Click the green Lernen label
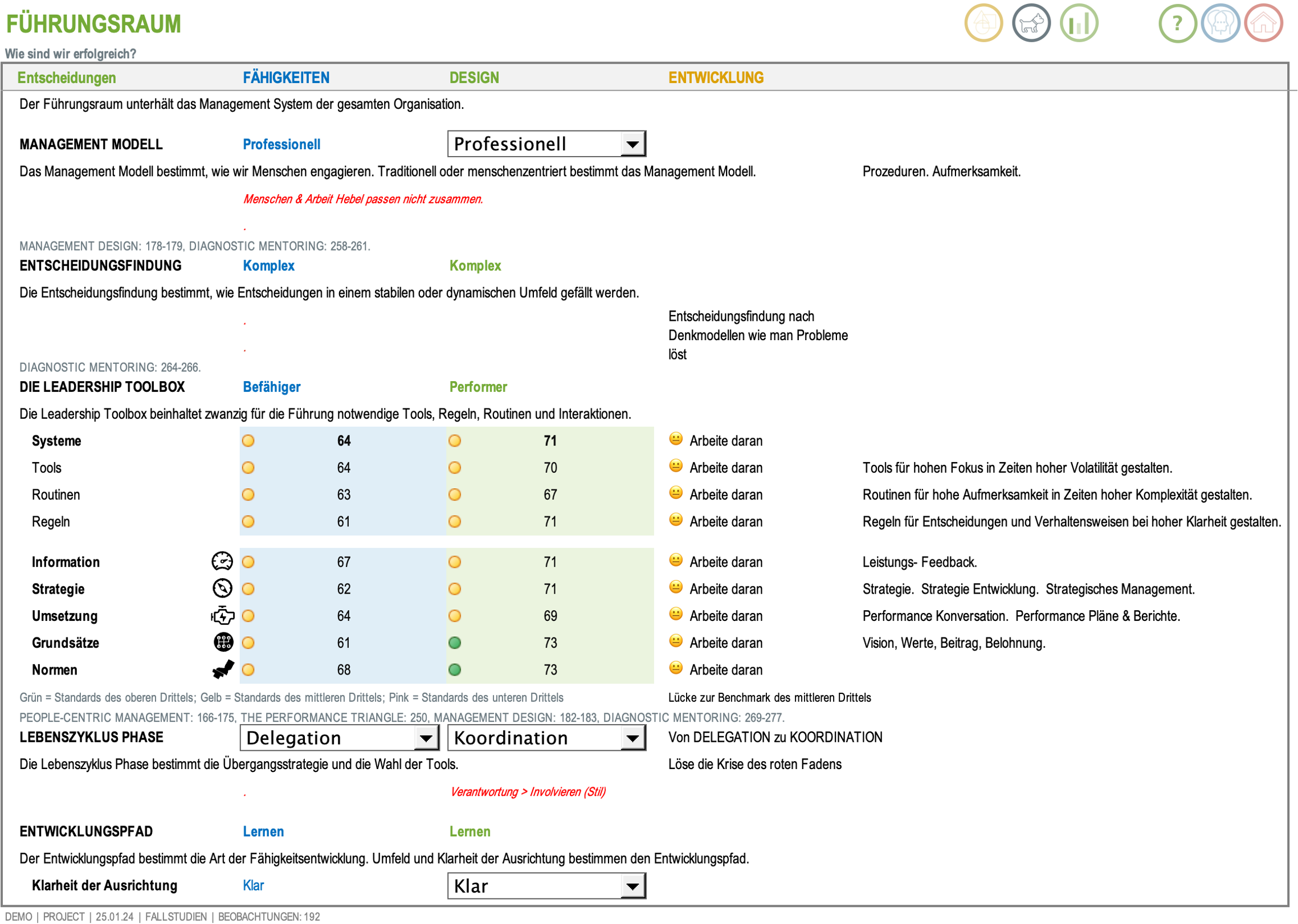 point(470,831)
